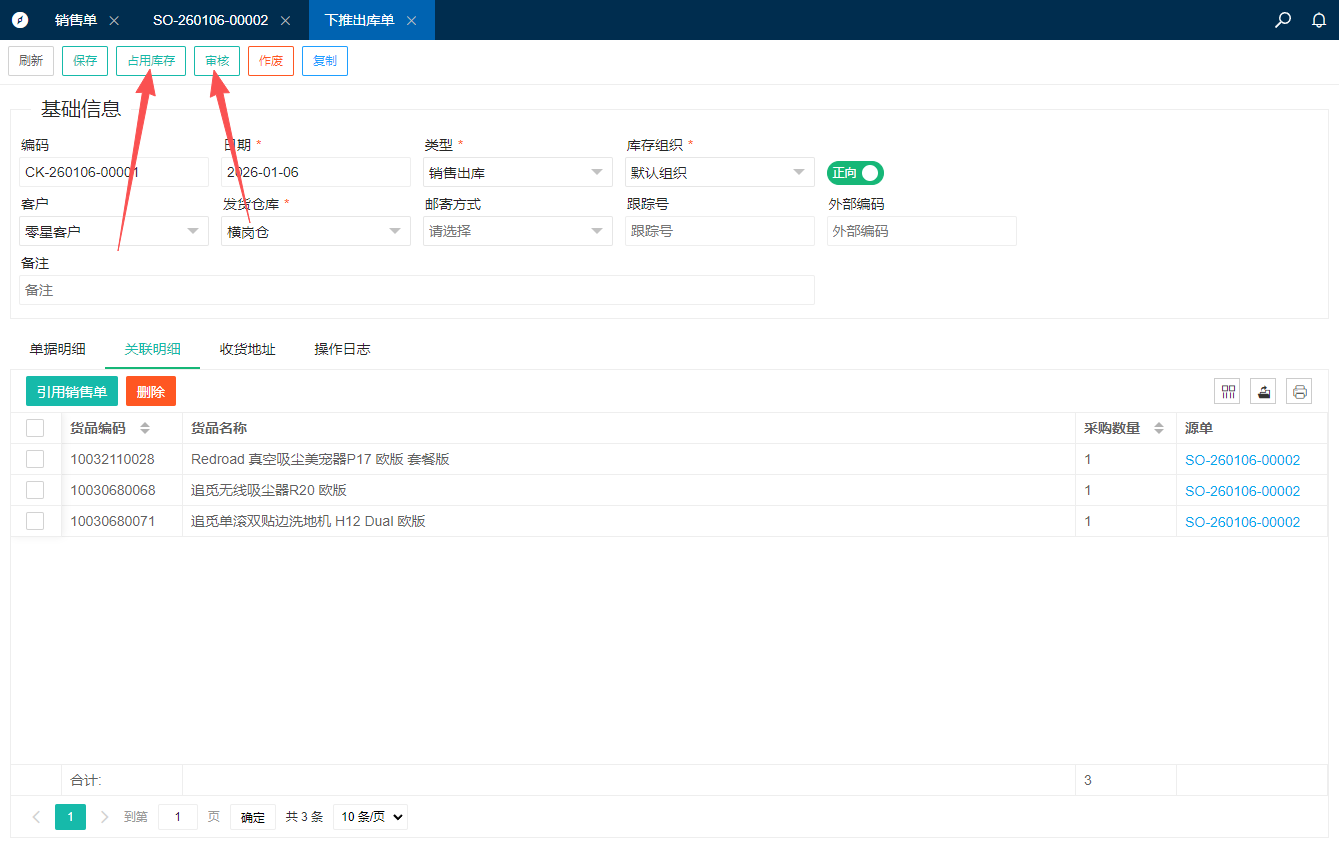
Task: Open the 10 条/页 page size selector
Action: (x=370, y=817)
